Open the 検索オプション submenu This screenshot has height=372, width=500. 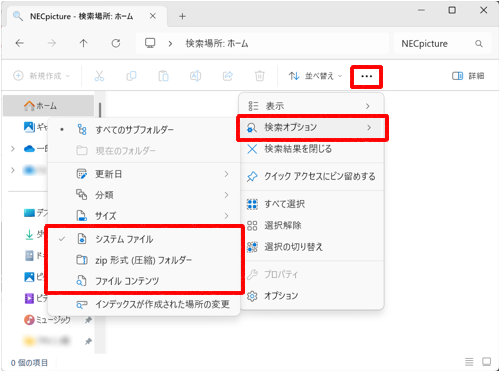(311, 127)
